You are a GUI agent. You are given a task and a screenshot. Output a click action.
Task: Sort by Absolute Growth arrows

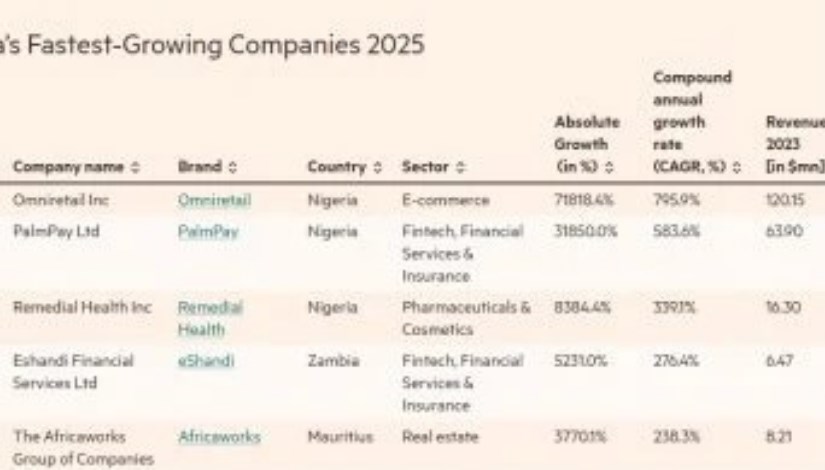tap(609, 167)
